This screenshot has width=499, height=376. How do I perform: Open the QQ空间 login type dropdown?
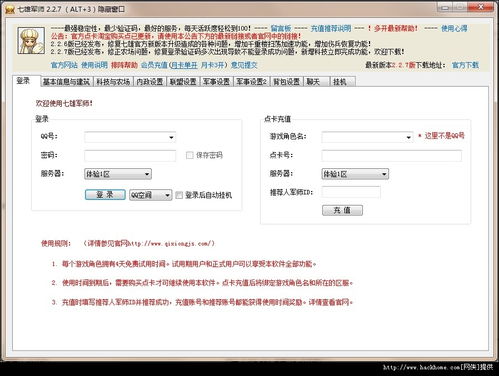click(x=150, y=195)
